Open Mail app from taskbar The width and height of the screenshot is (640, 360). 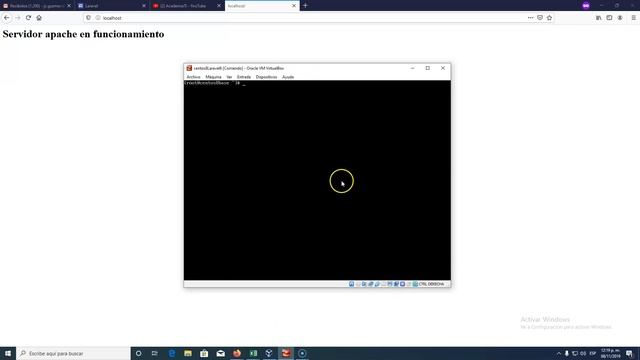coord(220,353)
